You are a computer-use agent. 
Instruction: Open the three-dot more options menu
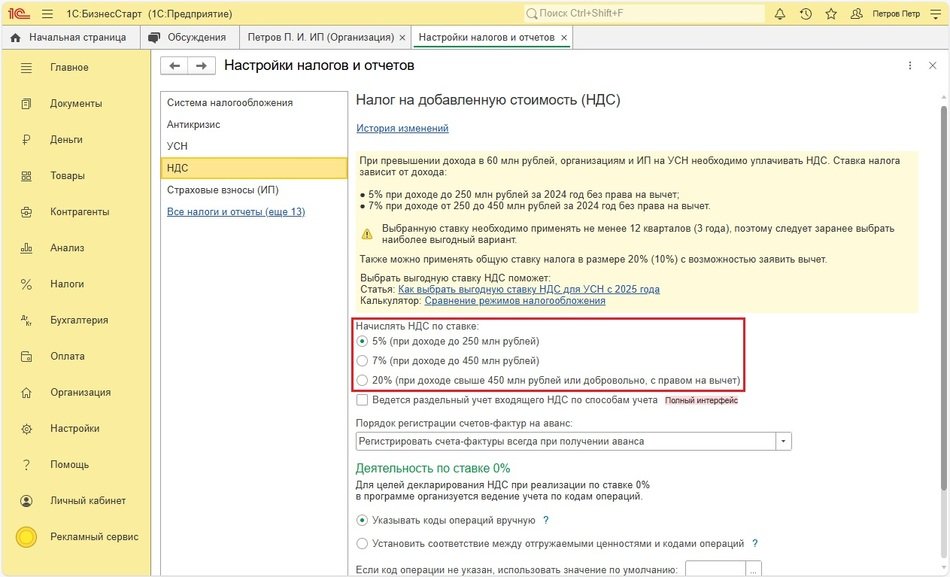pos(909,66)
